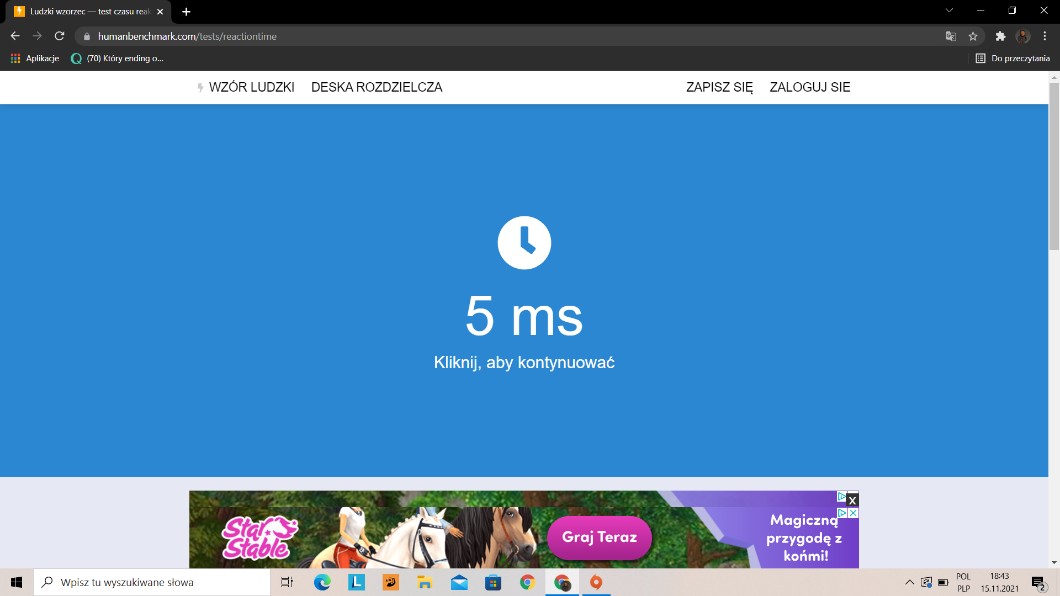Viewport: 1060px width, 596px height.
Task: Open File Explorer from the taskbar
Action: tap(424, 582)
